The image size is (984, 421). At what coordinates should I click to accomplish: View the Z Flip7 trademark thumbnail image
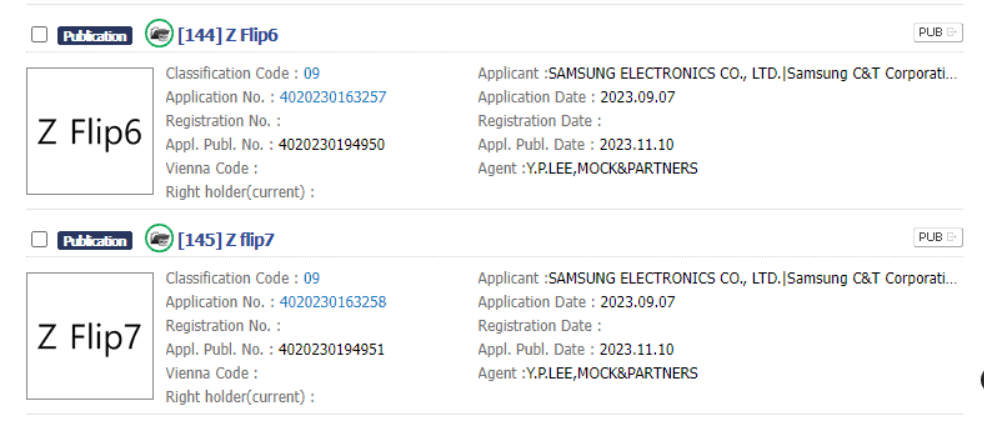(89, 336)
